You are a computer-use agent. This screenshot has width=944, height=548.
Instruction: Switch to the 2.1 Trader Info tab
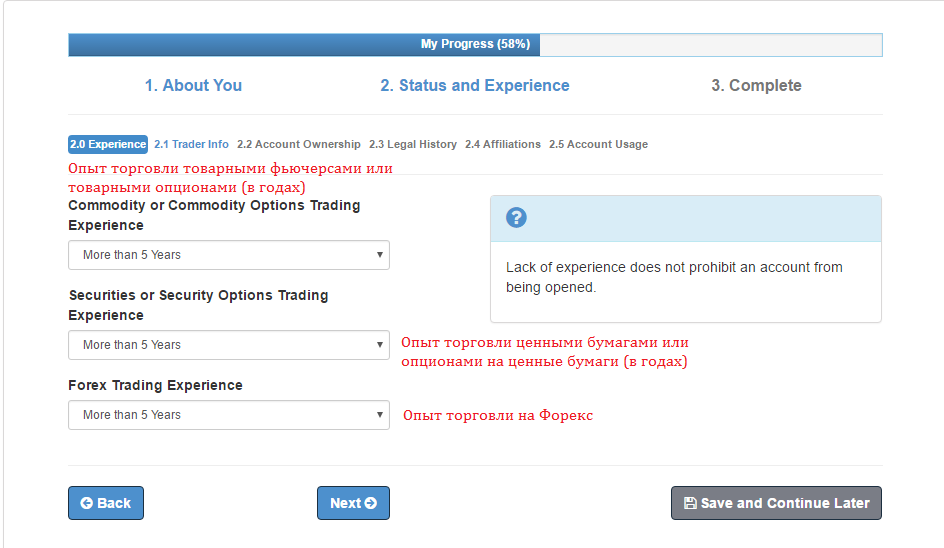pyautogui.click(x=191, y=144)
